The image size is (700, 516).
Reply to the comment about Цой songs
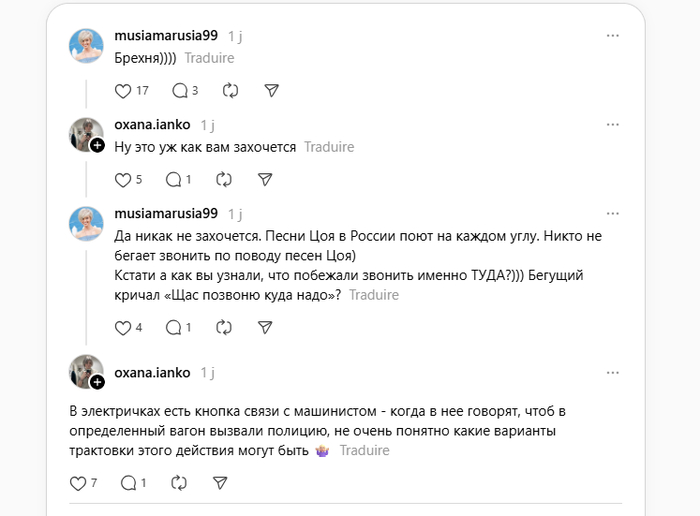[x=173, y=327]
